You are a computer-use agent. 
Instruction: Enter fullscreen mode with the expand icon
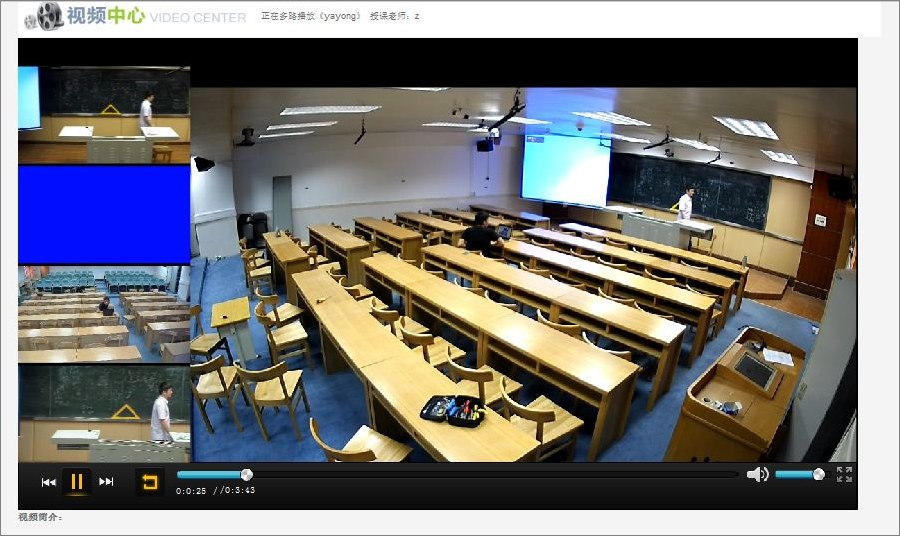click(844, 474)
